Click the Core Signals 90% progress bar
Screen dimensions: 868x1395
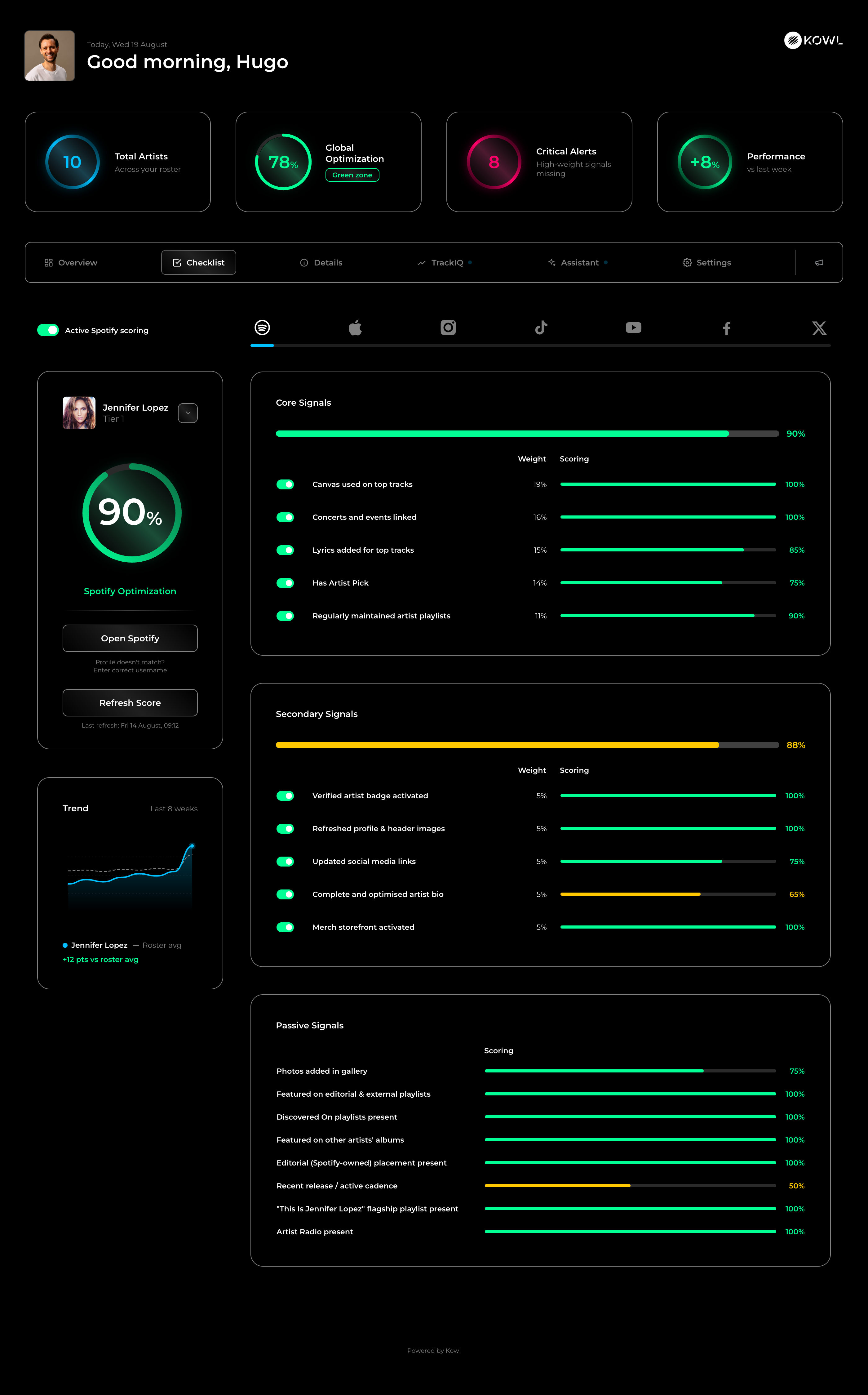tap(528, 434)
